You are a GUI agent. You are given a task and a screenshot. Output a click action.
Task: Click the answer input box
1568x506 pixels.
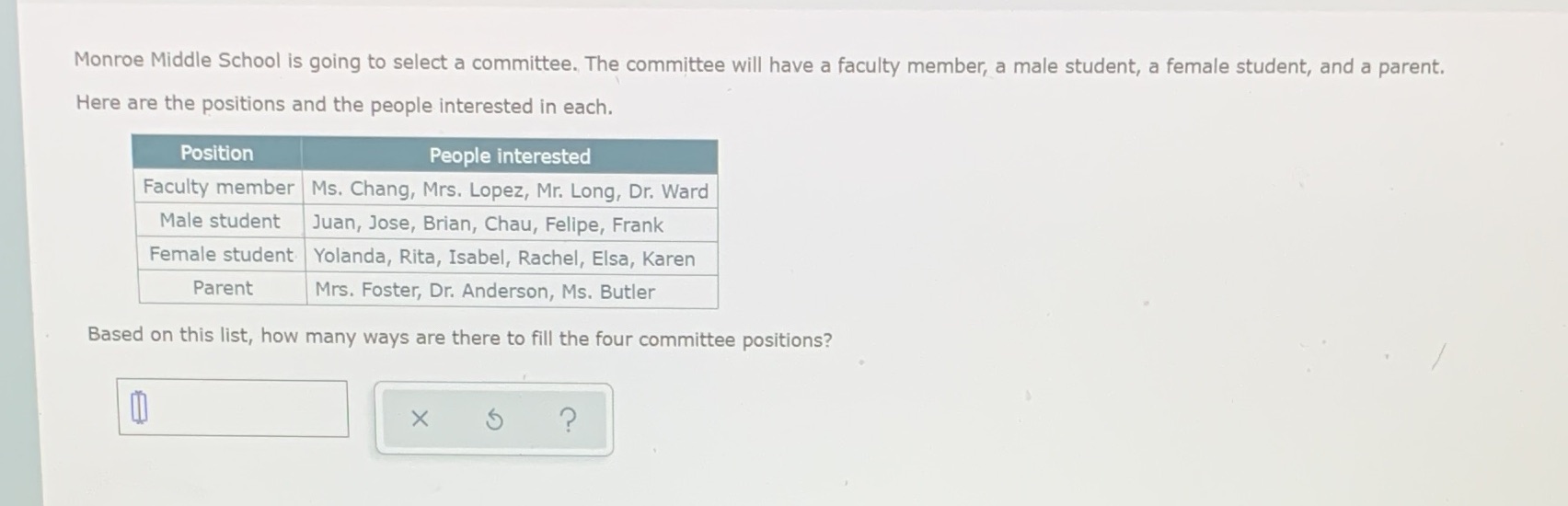233,408
